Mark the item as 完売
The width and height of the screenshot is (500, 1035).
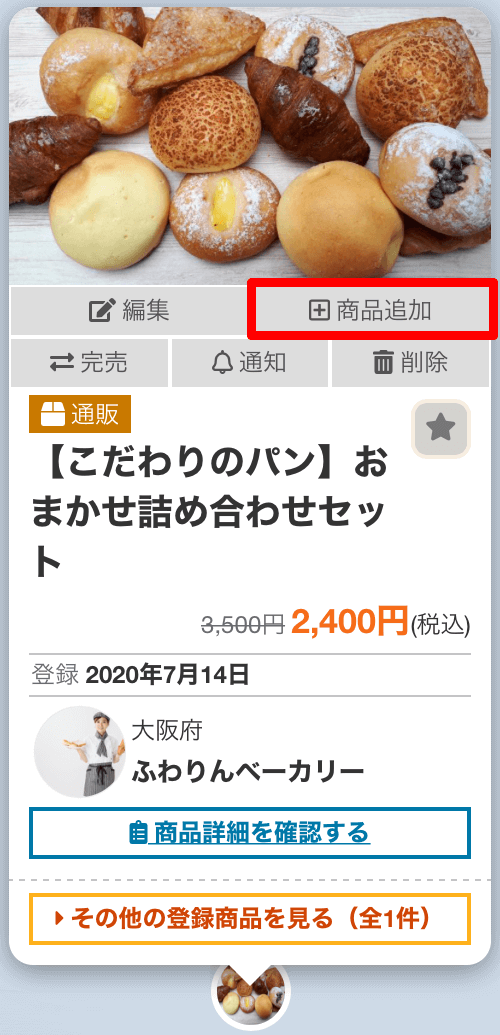point(89,362)
